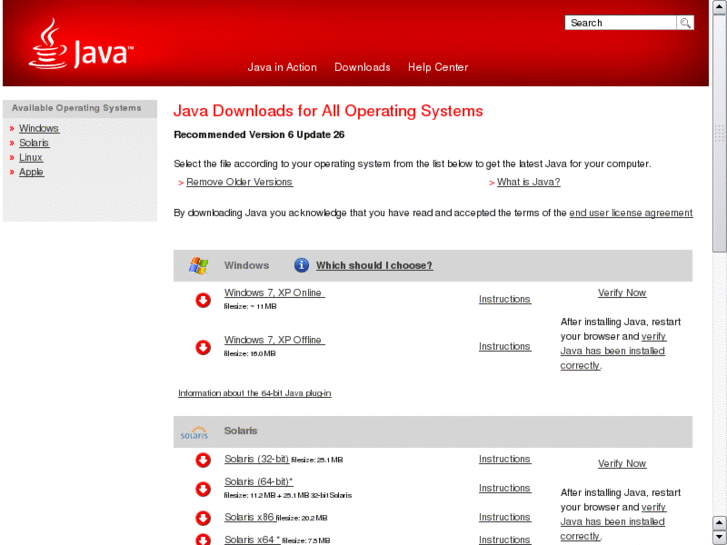Open Instructions for Windows 7, XP Online
727x545 pixels.
click(x=505, y=299)
